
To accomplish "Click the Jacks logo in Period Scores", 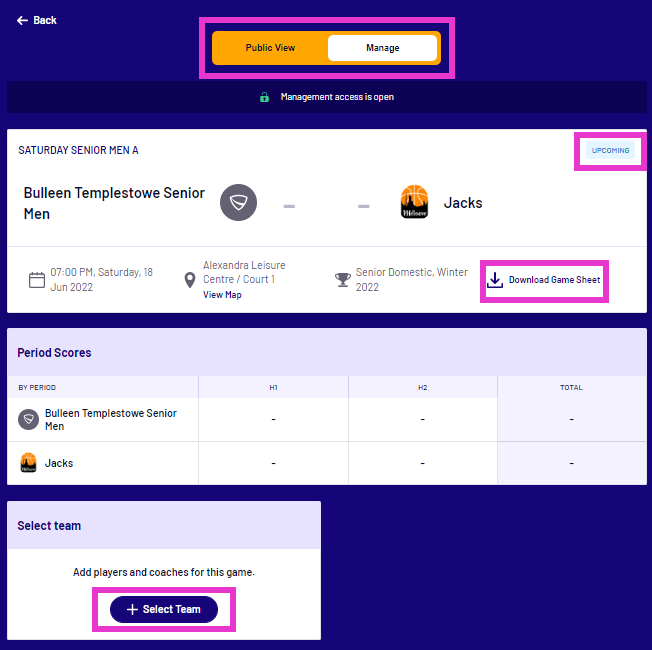I will (29, 463).
